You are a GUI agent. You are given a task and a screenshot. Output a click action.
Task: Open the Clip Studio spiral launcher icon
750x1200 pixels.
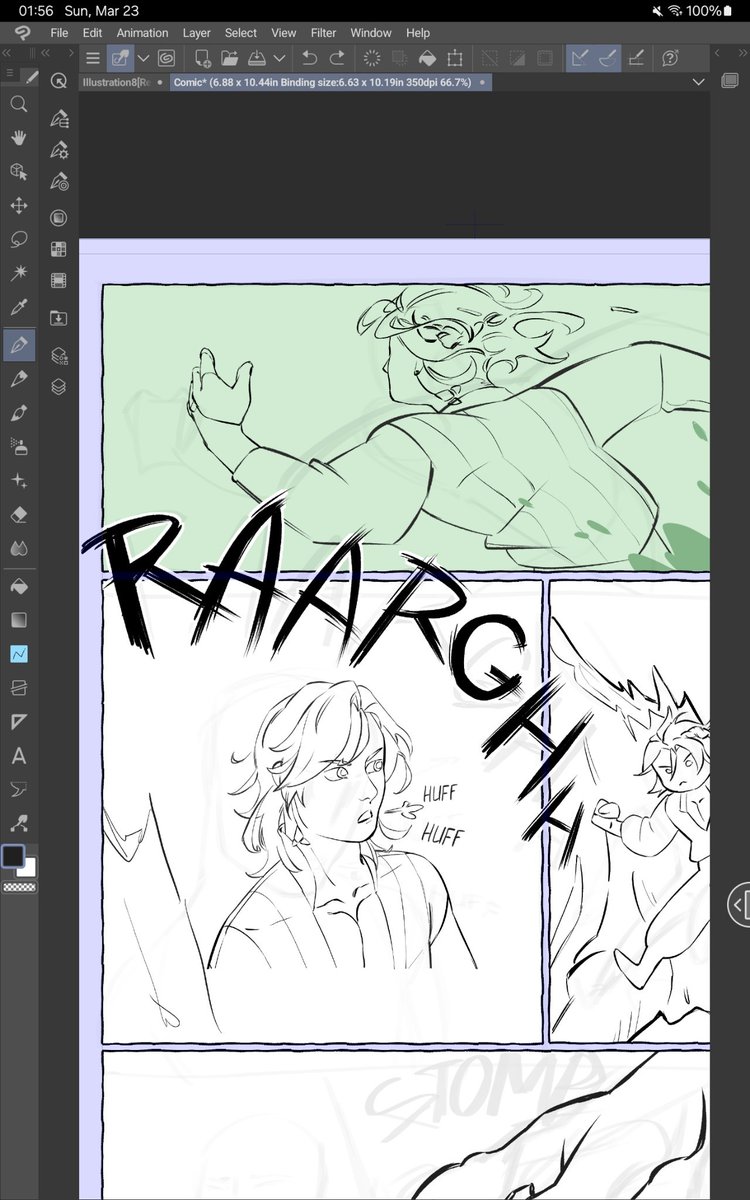point(166,58)
